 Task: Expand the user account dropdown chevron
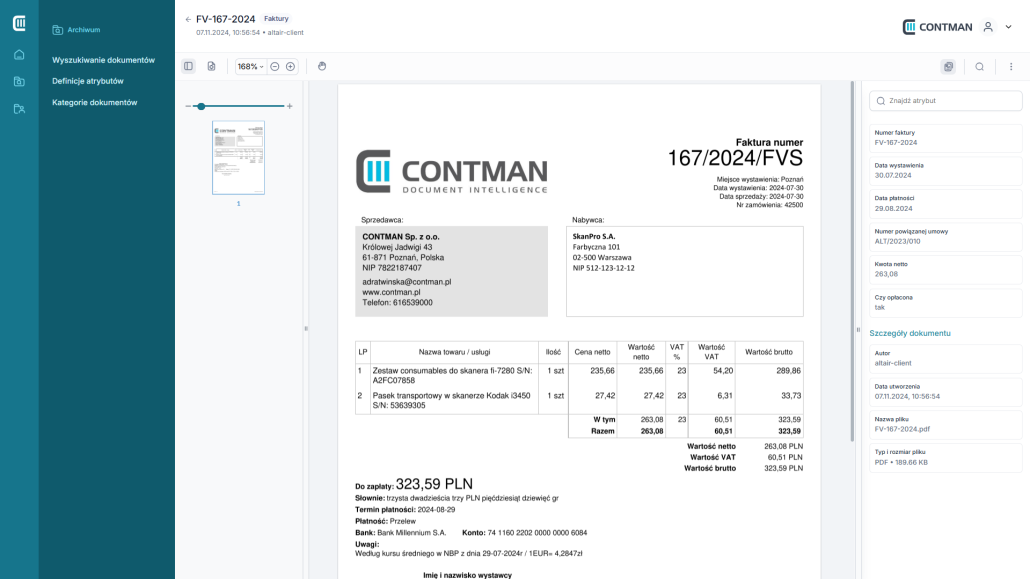click(1008, 27)
